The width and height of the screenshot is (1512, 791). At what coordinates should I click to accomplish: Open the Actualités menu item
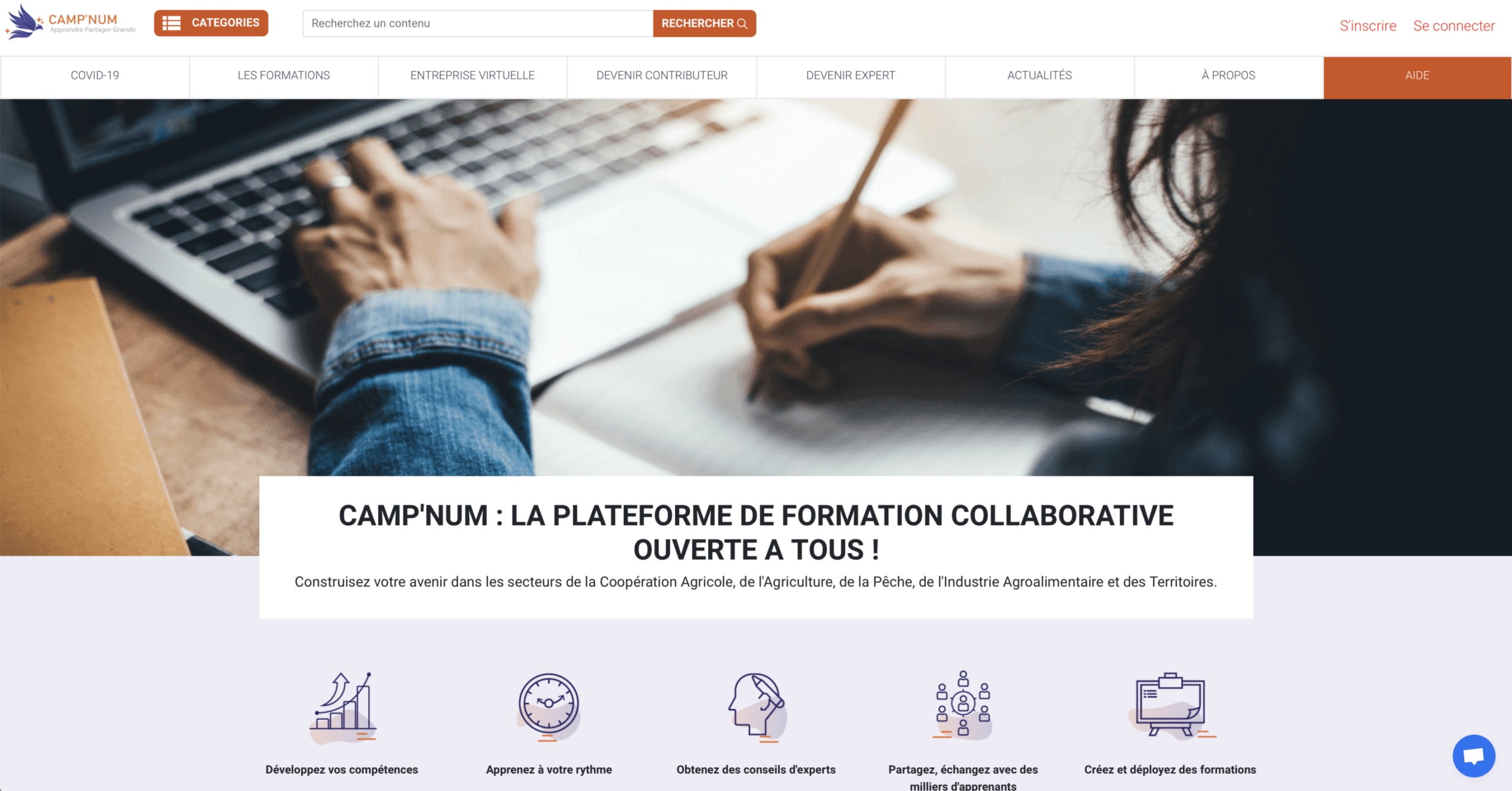pyautogui.click(x=1039, y=76)
